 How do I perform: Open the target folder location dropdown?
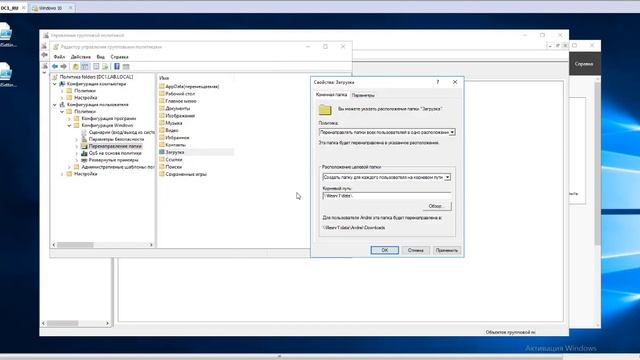pyautogui.click(x=447, y=177)
